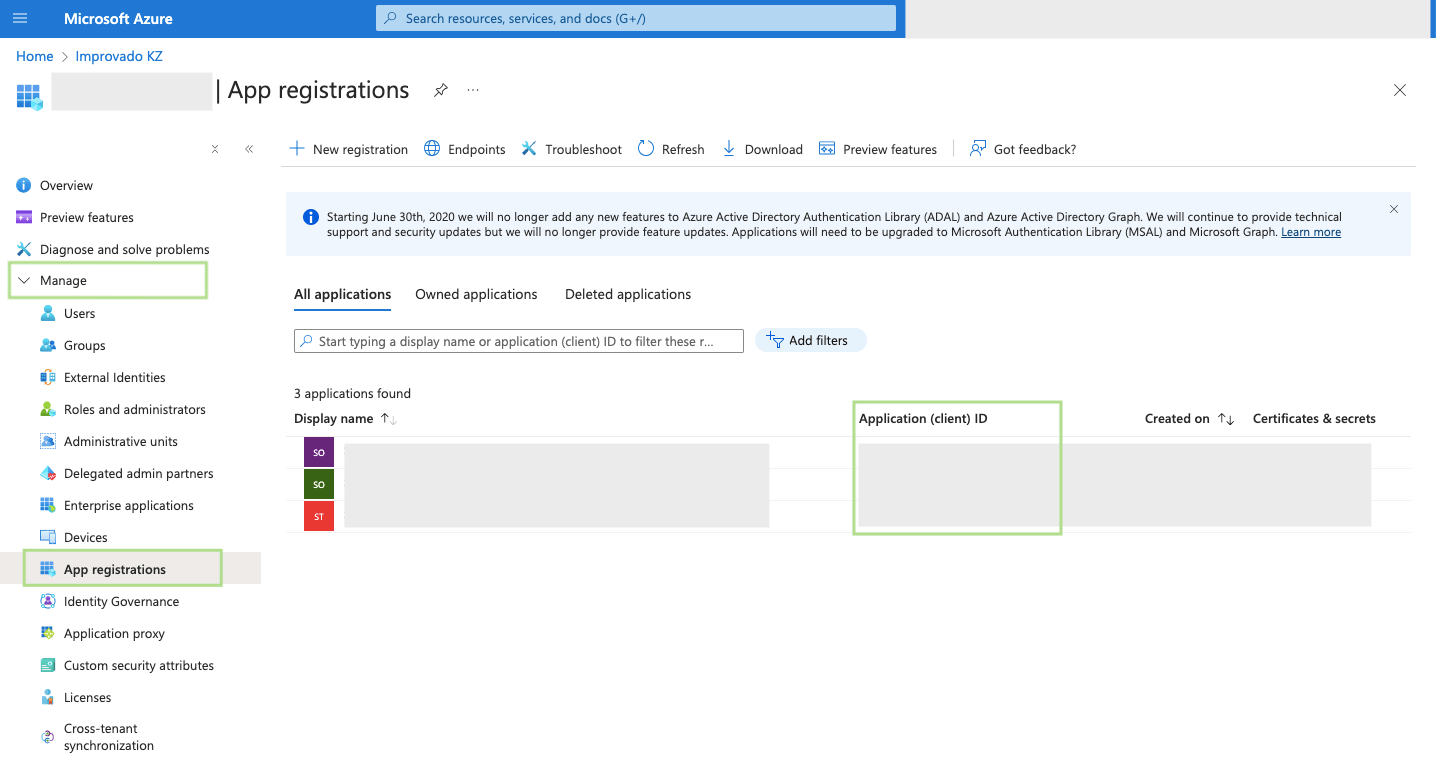This screenshot has height=763, width=1436.
Task: Go to Home breadcrumb link
Action: (35, 56)
